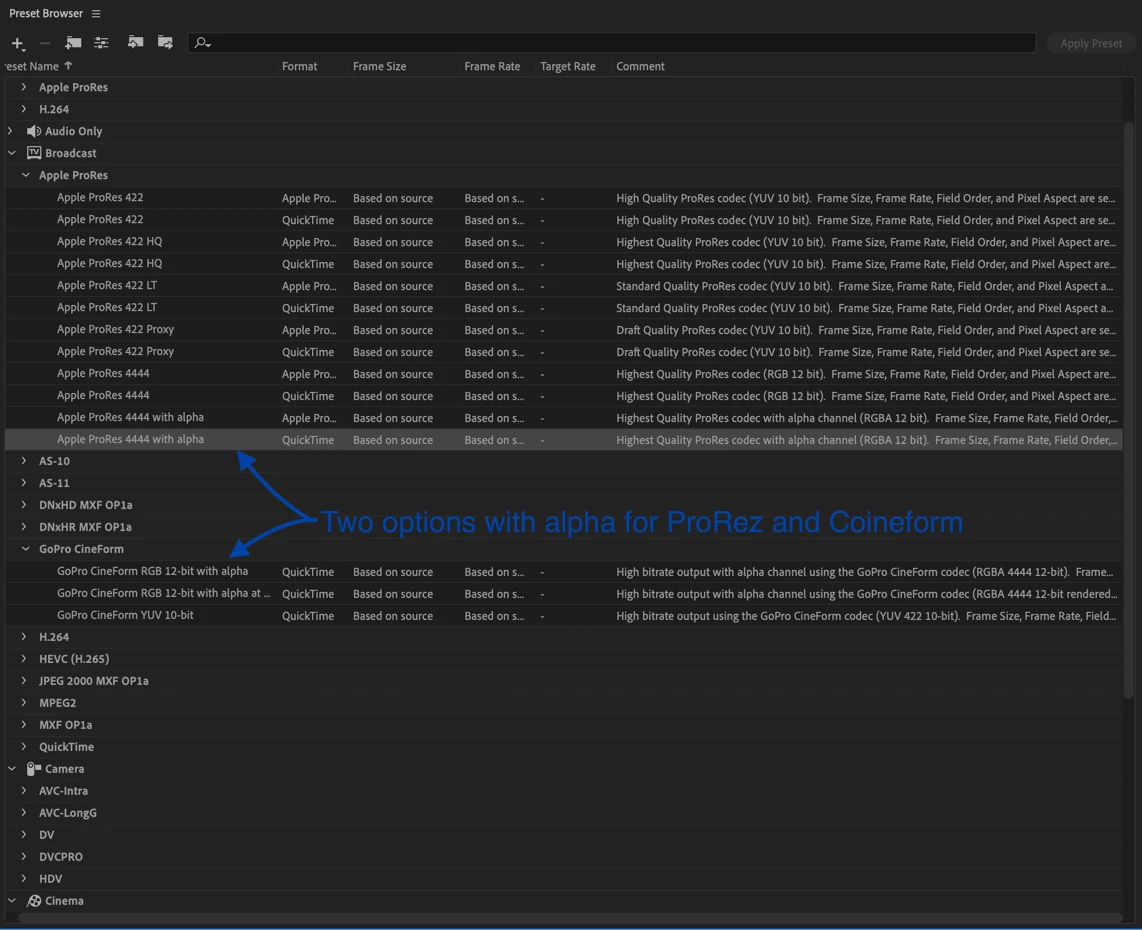Select the Cinema category label
Viewport: 1142px width, 930px height.
pyautogui.click(x=64, y=901)
